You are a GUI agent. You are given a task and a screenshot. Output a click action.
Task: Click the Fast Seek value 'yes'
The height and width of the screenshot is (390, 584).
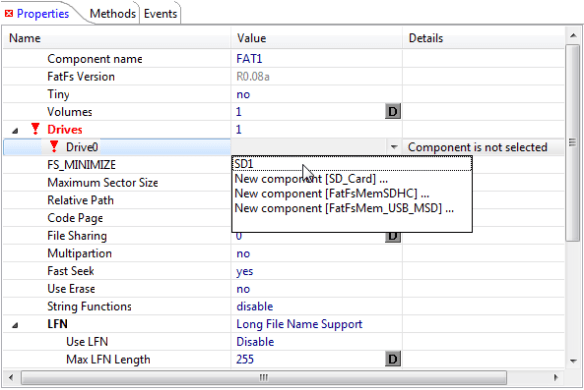245,272
